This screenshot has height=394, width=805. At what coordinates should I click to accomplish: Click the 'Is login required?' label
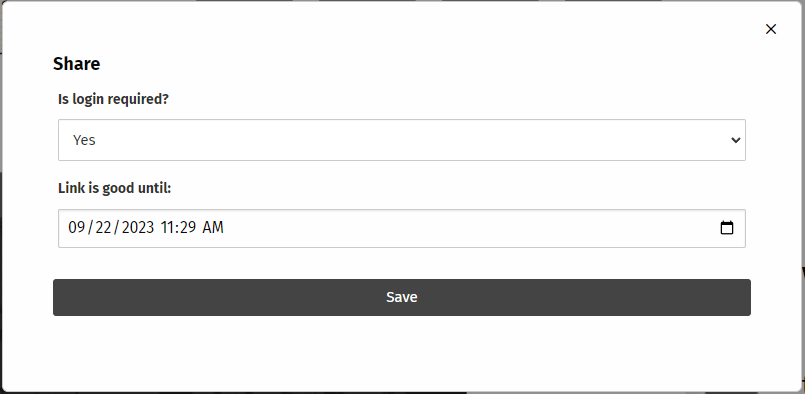(x=113, y=99)
